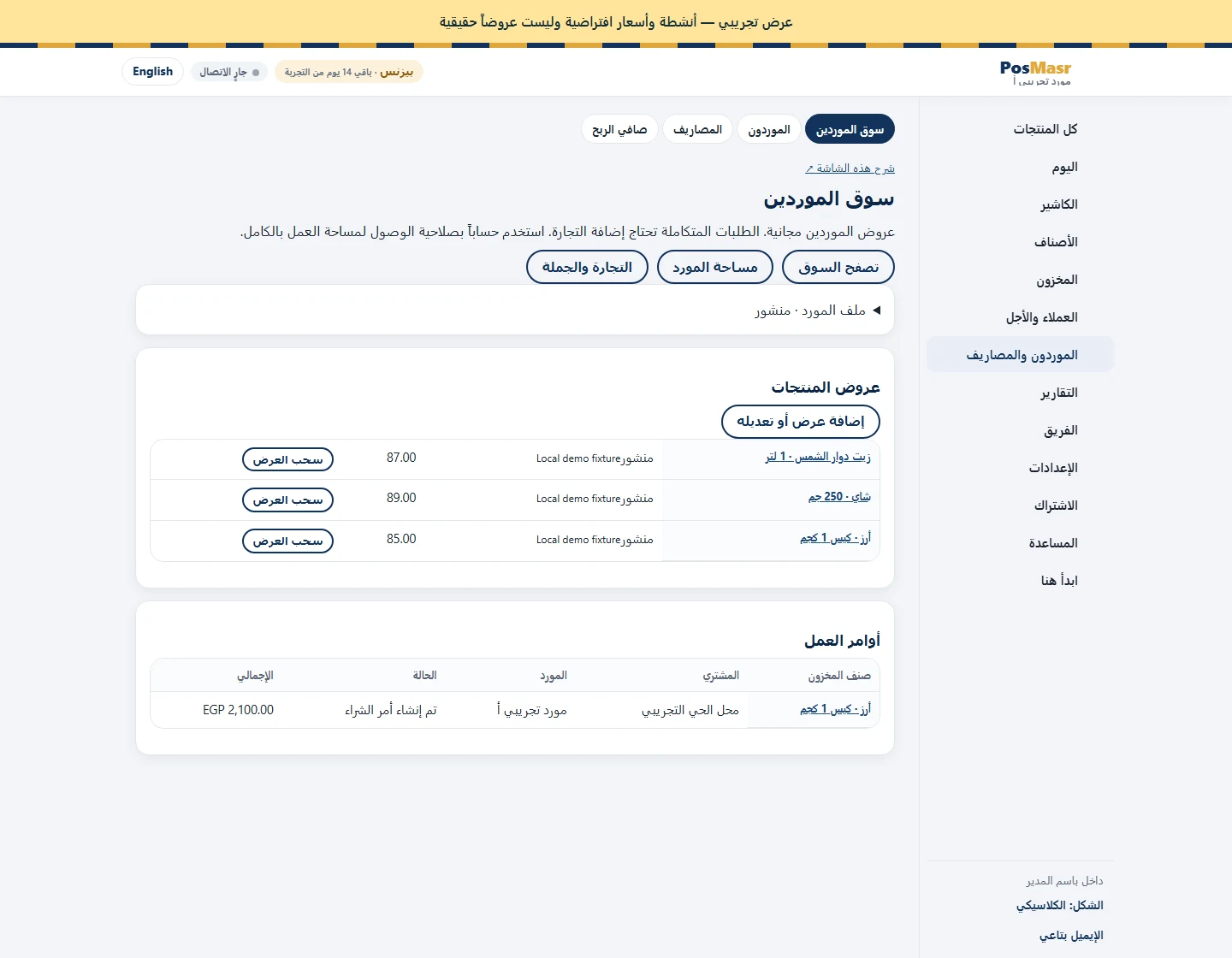Screen dimensions: 1232x958
Task: Click the جارٍ الاتصال connection status
Action: [x=229, y=72]
